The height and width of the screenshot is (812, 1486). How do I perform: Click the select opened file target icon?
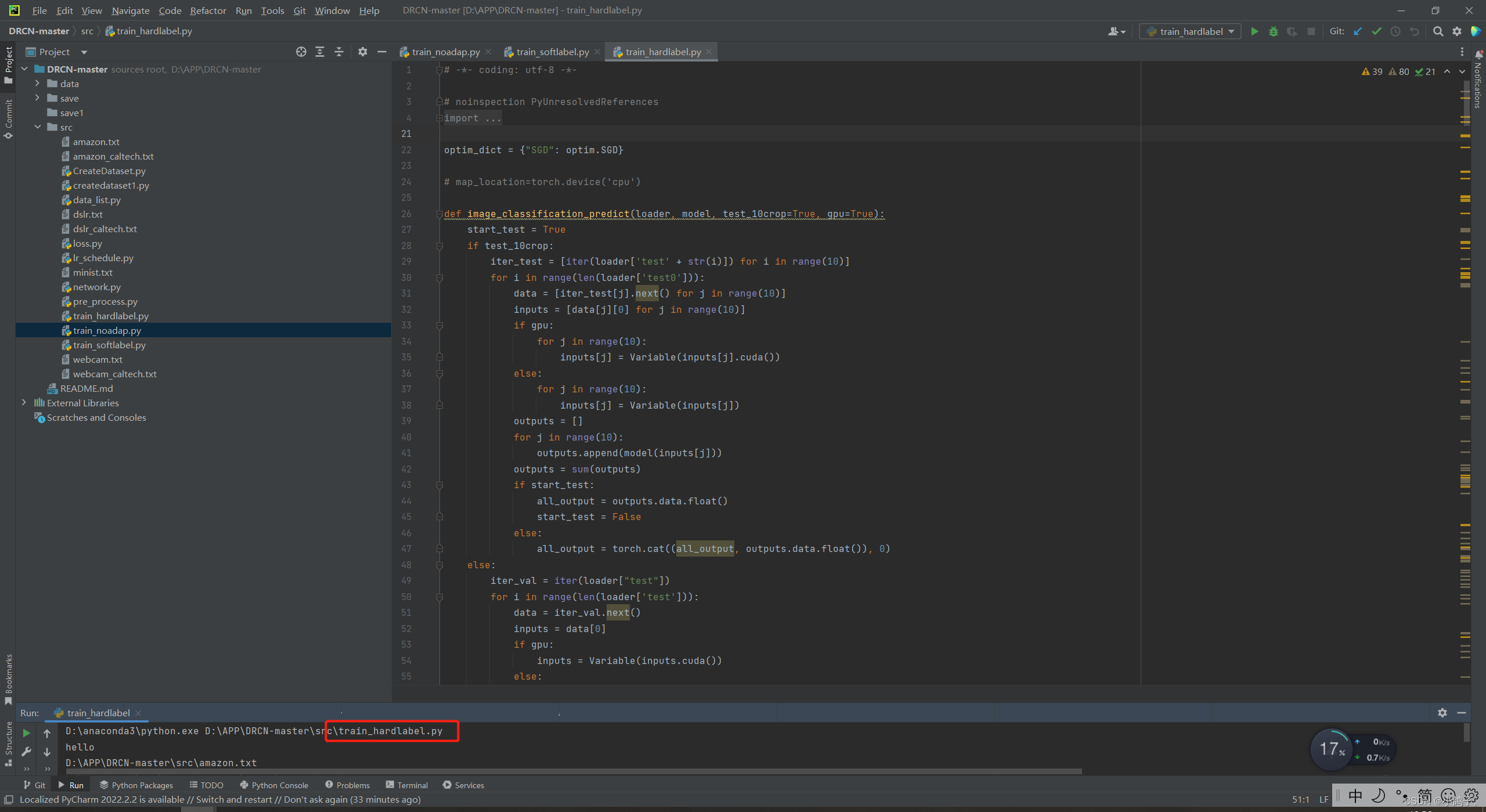(x=301, y=52)
